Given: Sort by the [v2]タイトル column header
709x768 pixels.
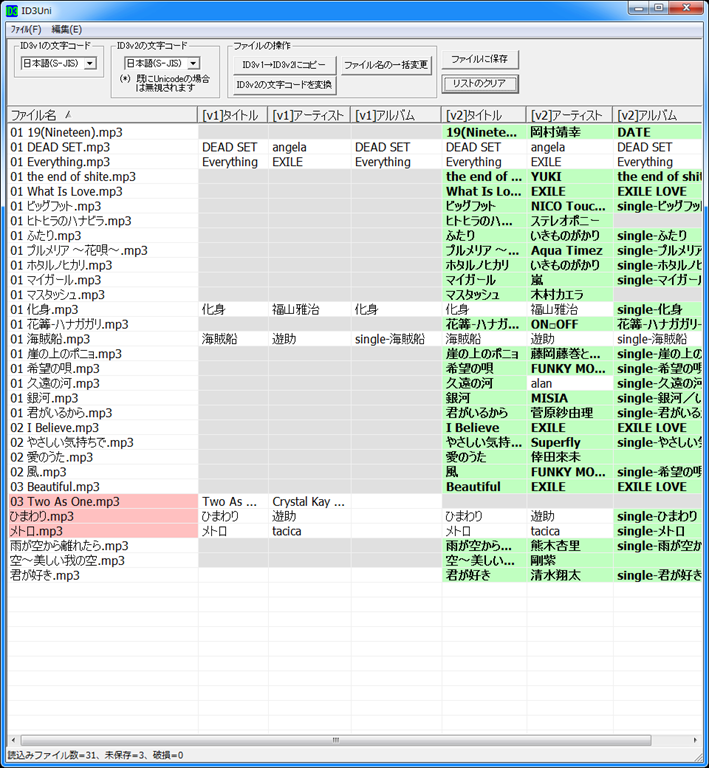Looking at the screenshot, I should pos(484,115).
